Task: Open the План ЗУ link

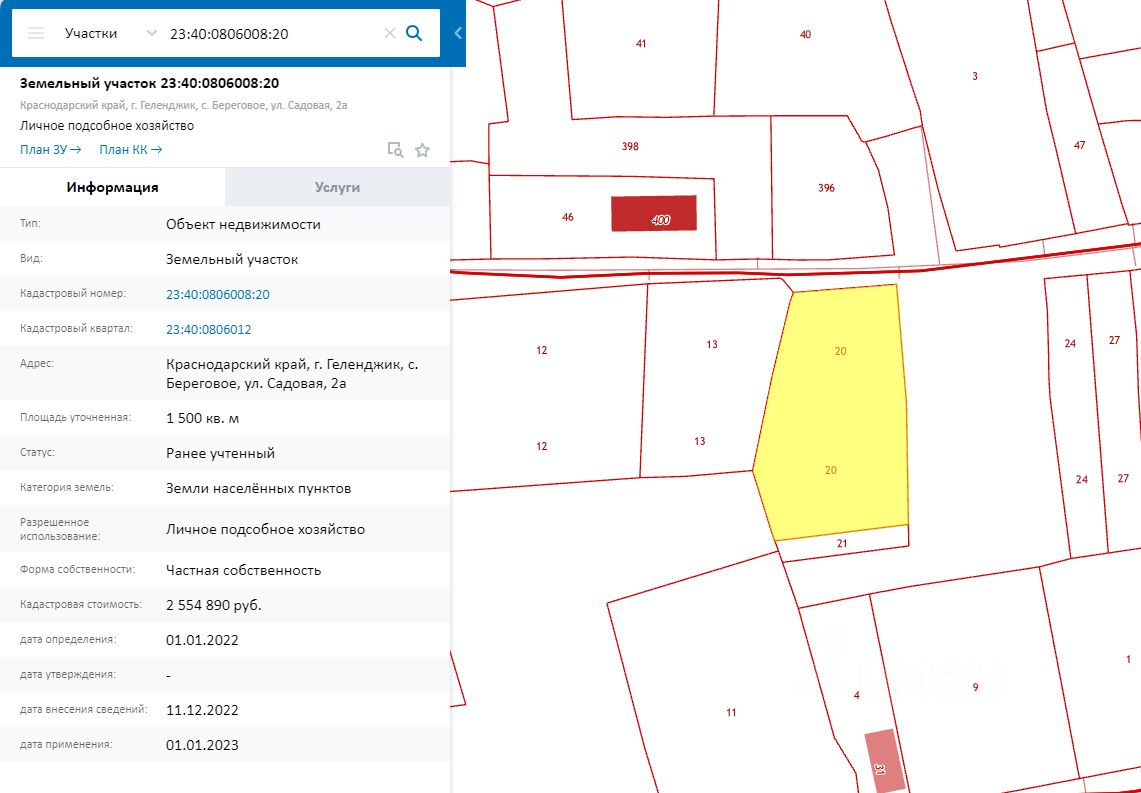Action: pyautogui.click(x=50, y=149)
